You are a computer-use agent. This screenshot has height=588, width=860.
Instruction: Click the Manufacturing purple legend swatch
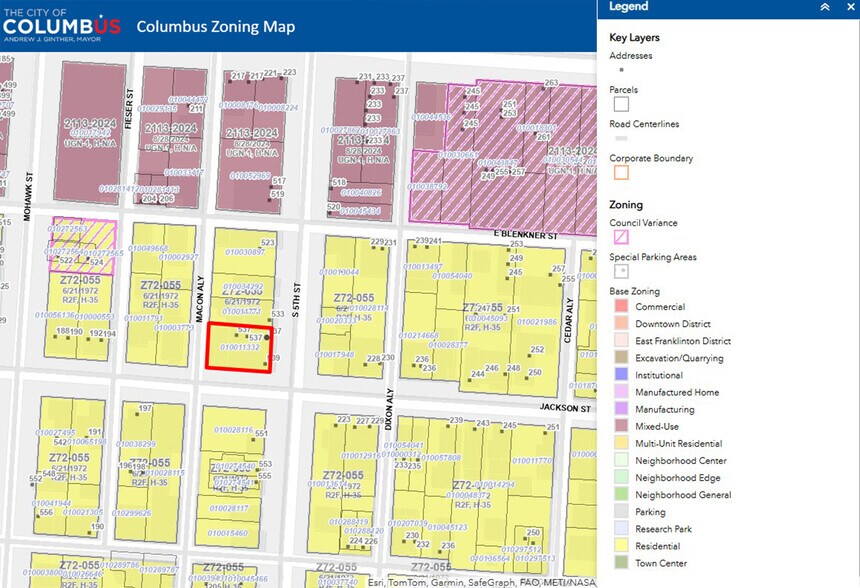coord(621,410)
